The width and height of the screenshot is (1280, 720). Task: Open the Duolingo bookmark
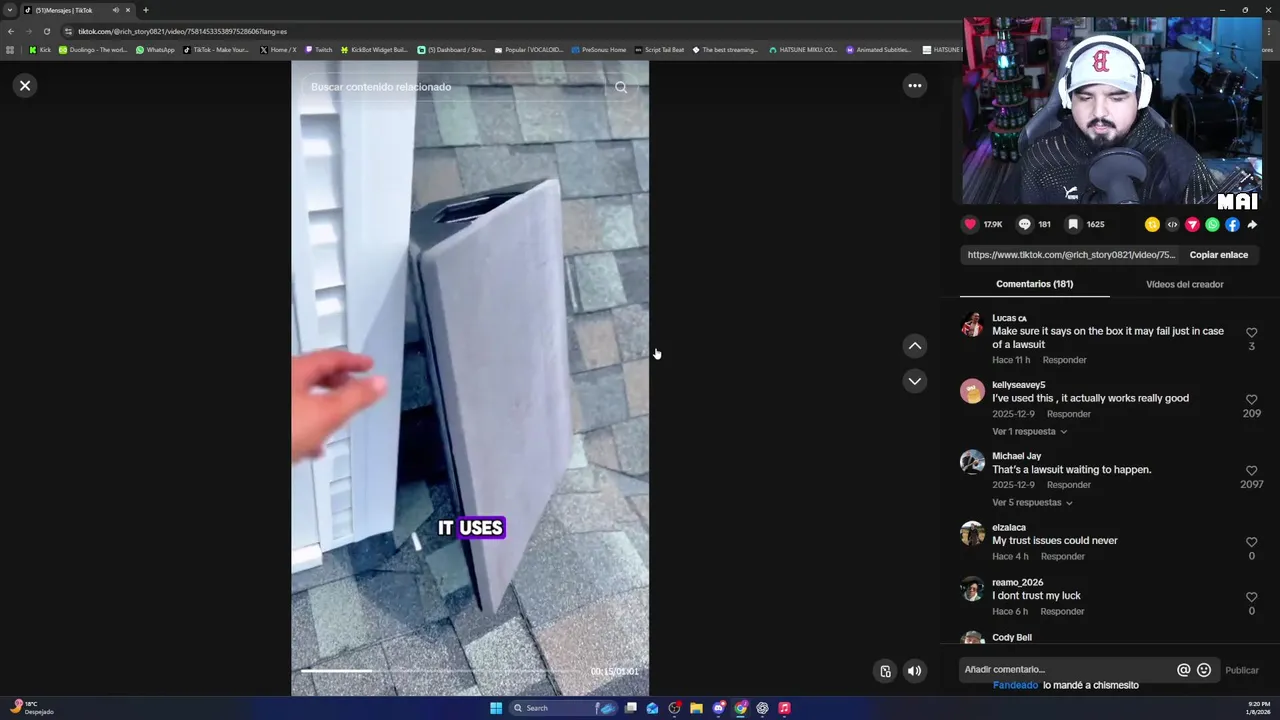pyautogui.click(x=93, y=50)
